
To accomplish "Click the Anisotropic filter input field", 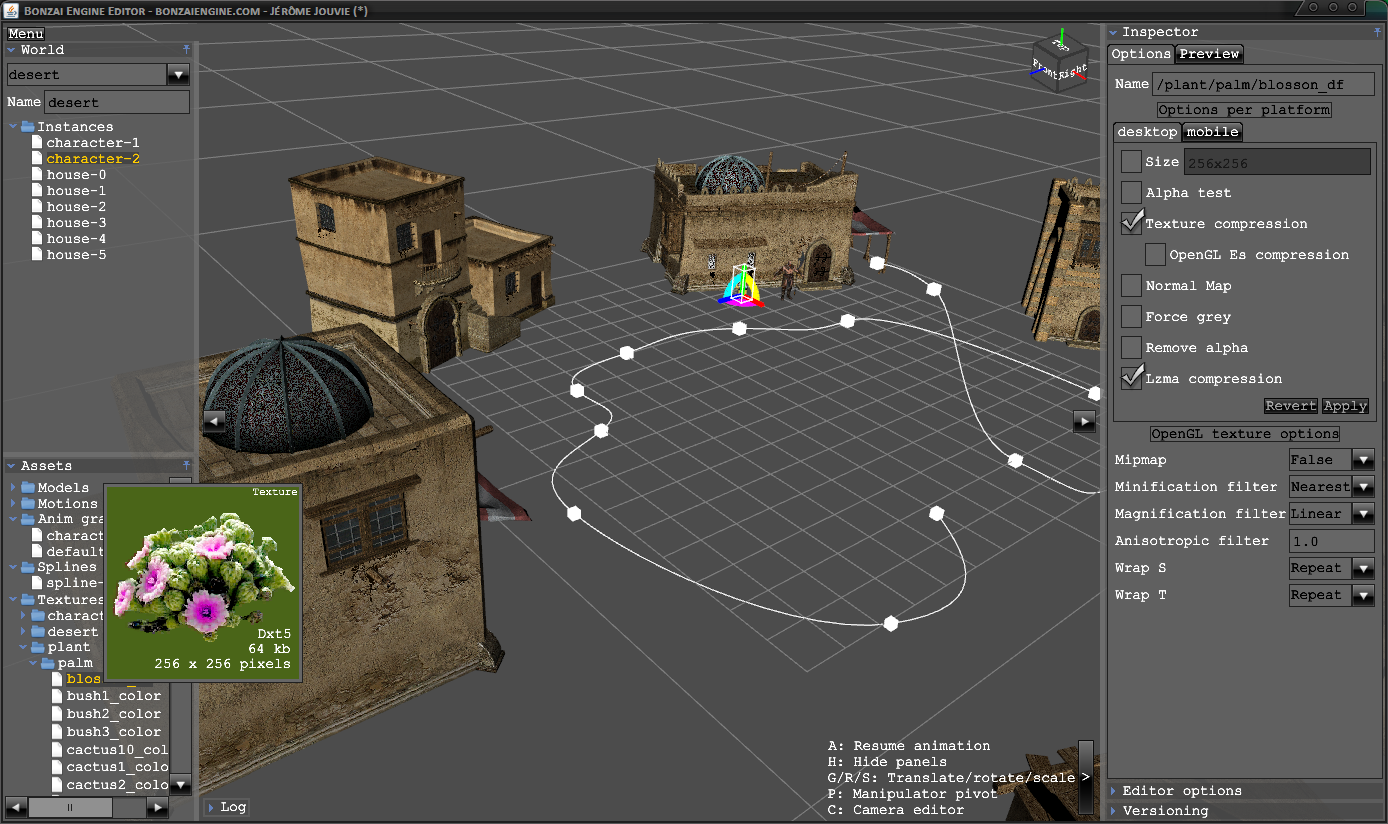I will [1331, 541].
